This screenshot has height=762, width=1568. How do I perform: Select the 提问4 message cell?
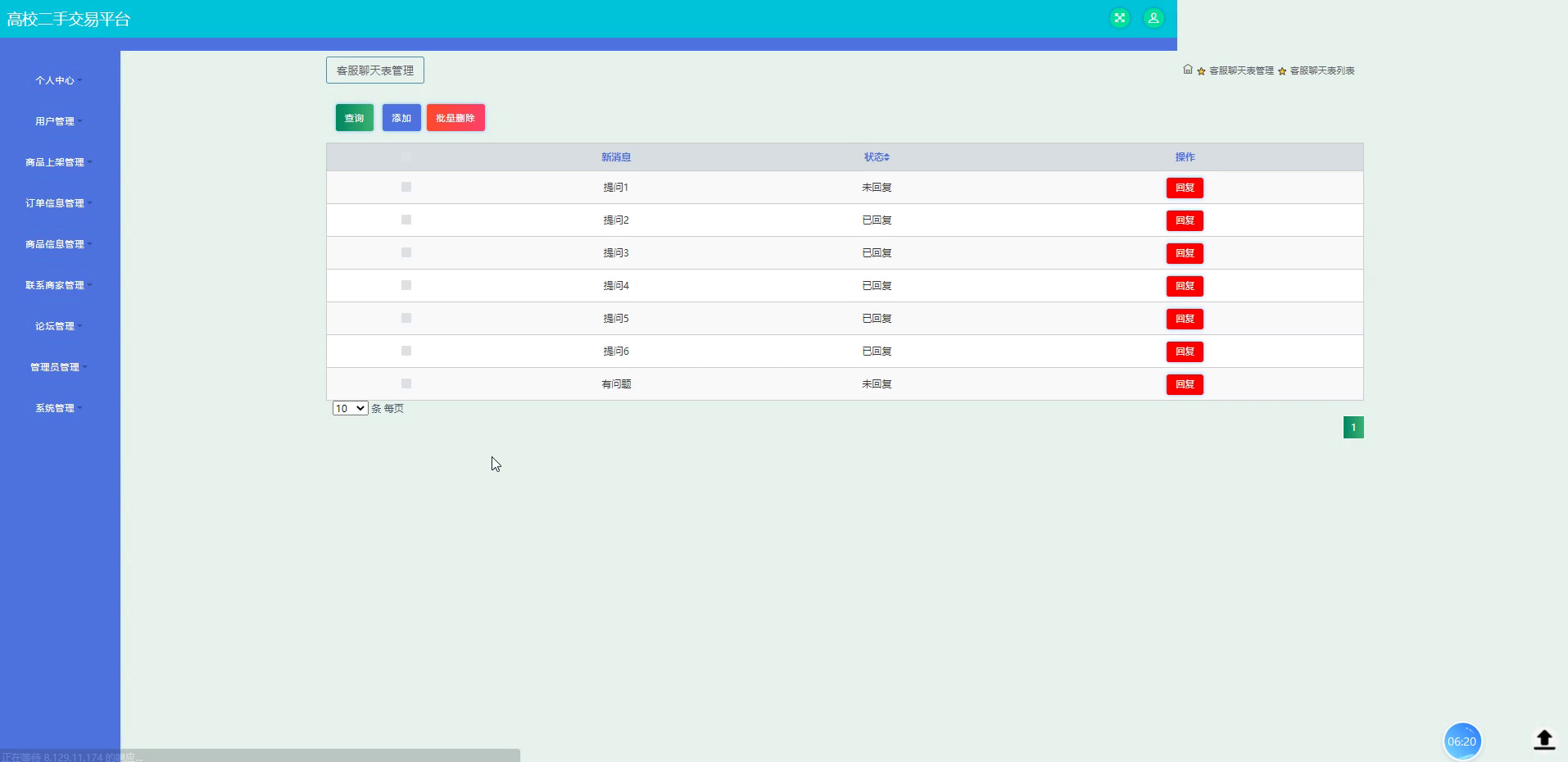click(616, 286)
